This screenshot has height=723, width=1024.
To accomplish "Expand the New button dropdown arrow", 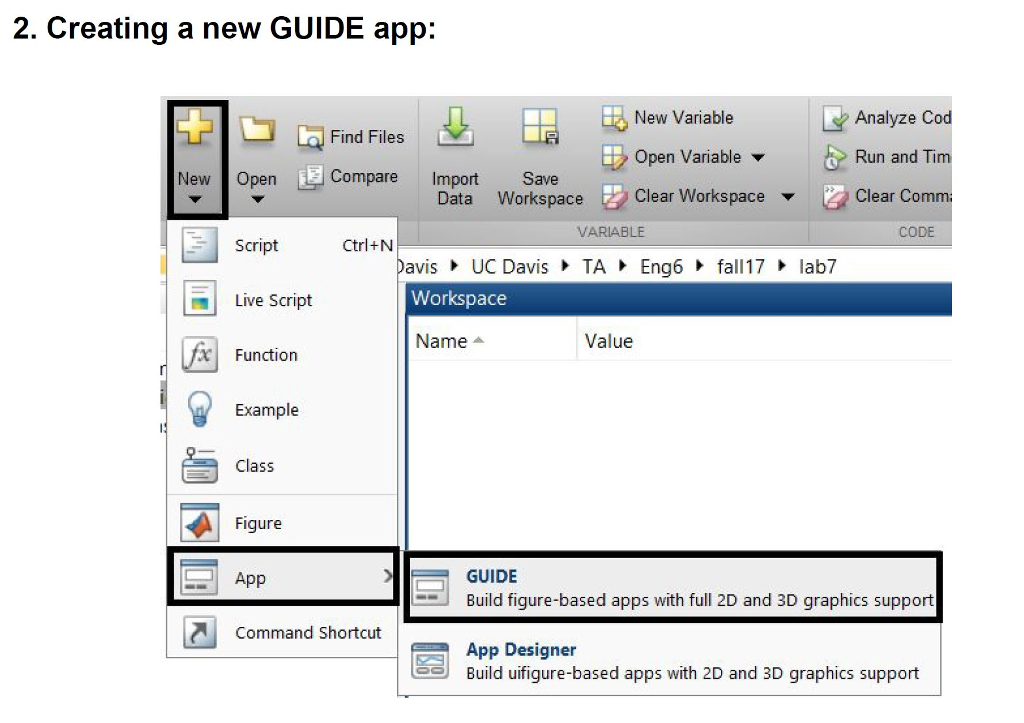I will tap(195, 199).
